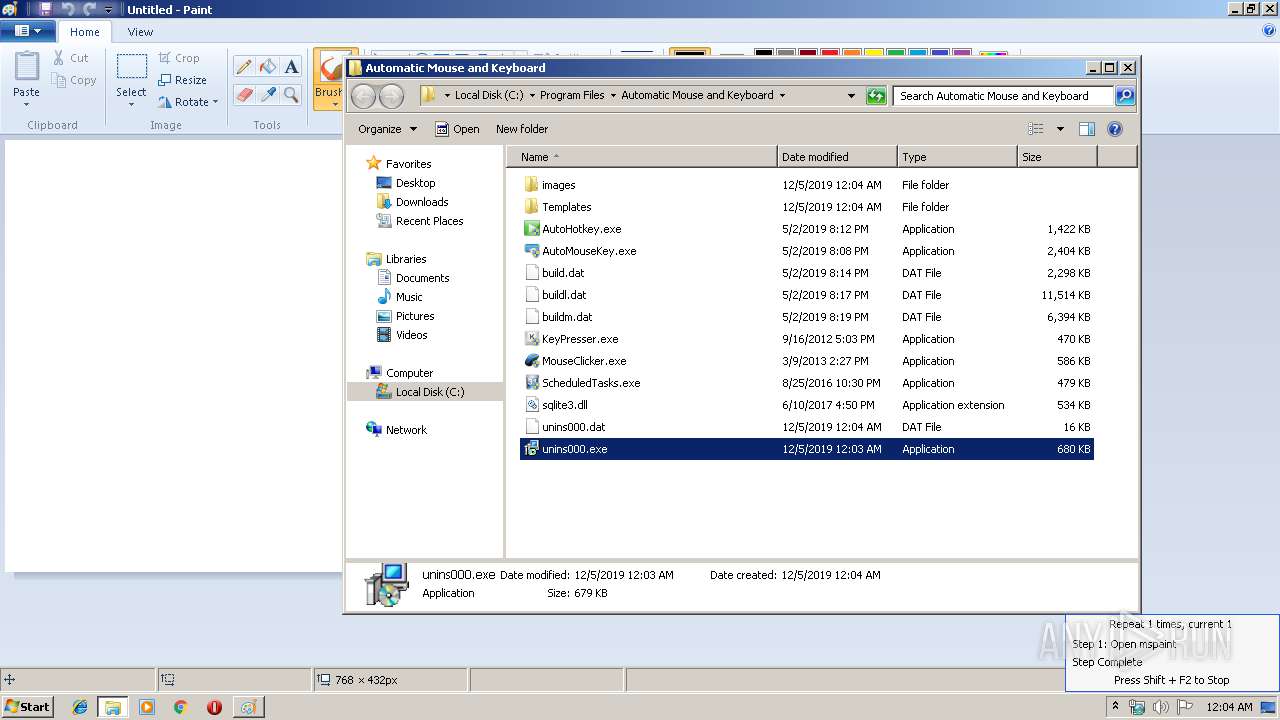Viewport: 1280px width, 720px height.
Task: Pick the green color swatch
Action: tap(895, 54)
